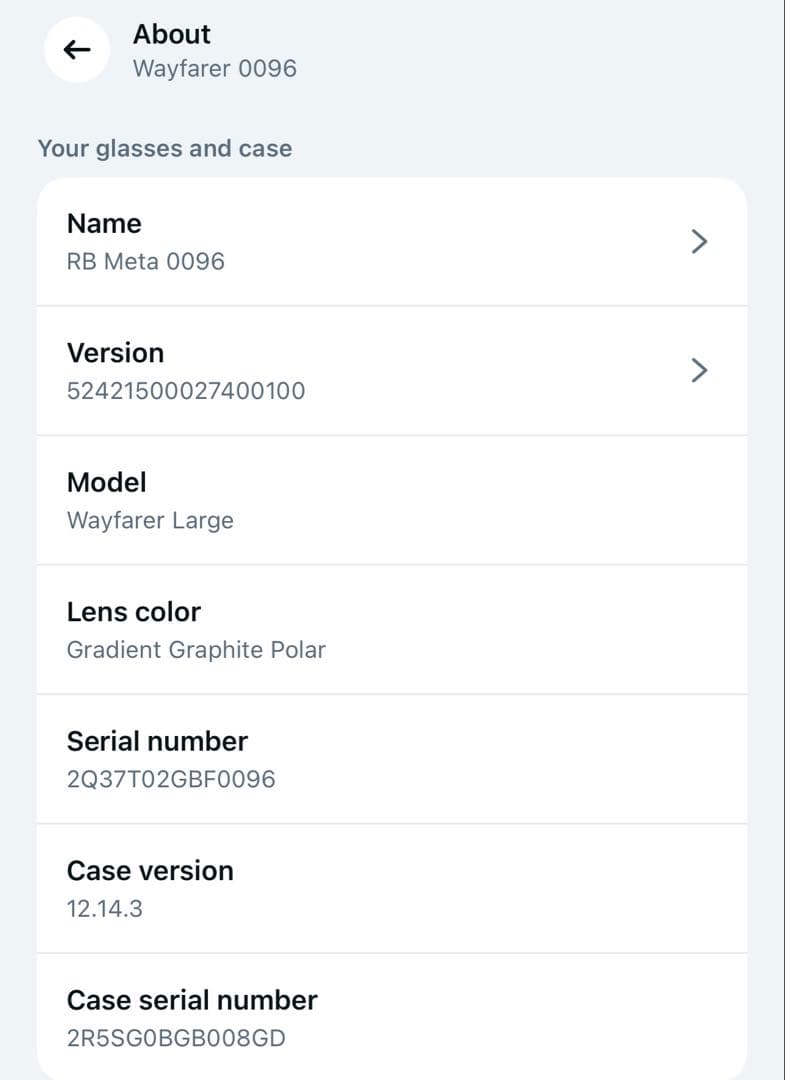This screenshot has height=1080, width=785.
Task: Click version number 52421500027400100
Action: point(186,391)
